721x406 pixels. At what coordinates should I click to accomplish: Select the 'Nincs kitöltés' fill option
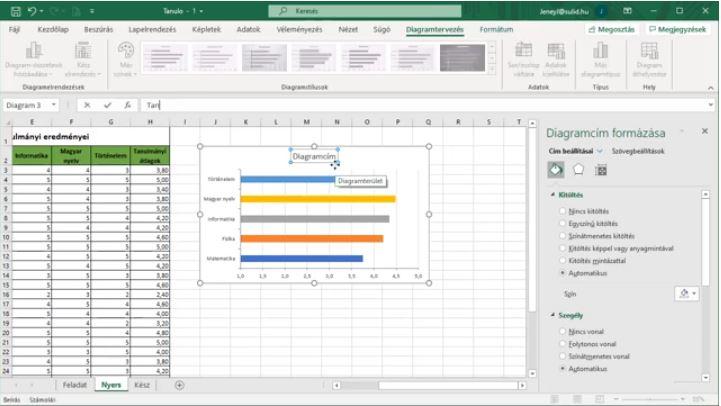pyautogui.click(x=563, y=211)
